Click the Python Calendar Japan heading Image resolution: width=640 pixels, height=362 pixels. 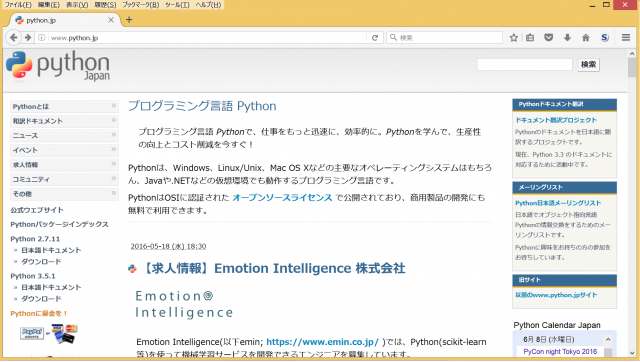[557, 325]
